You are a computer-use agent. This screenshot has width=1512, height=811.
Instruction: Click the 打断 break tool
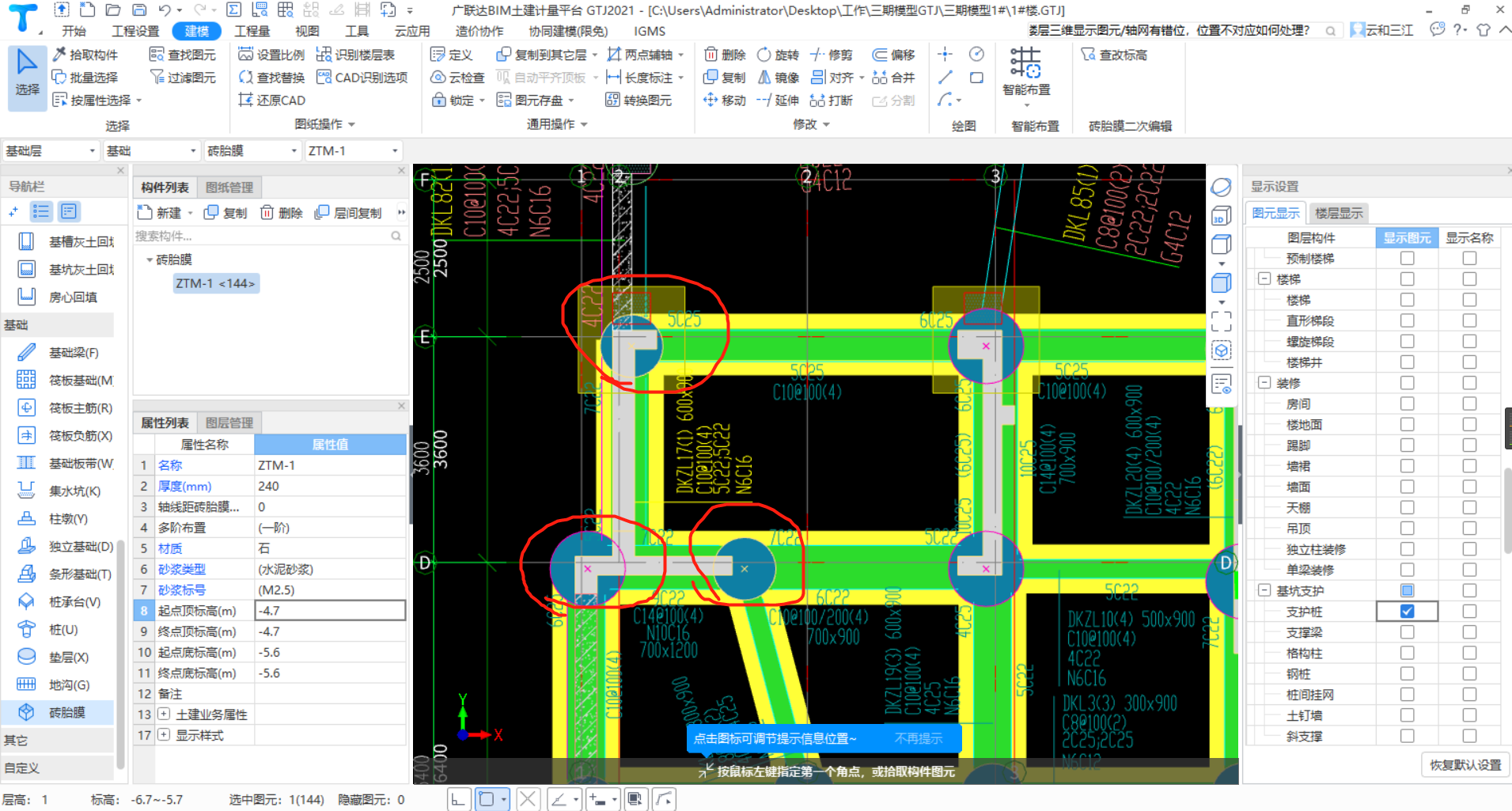pyautogui.click(x=832, y=100)
